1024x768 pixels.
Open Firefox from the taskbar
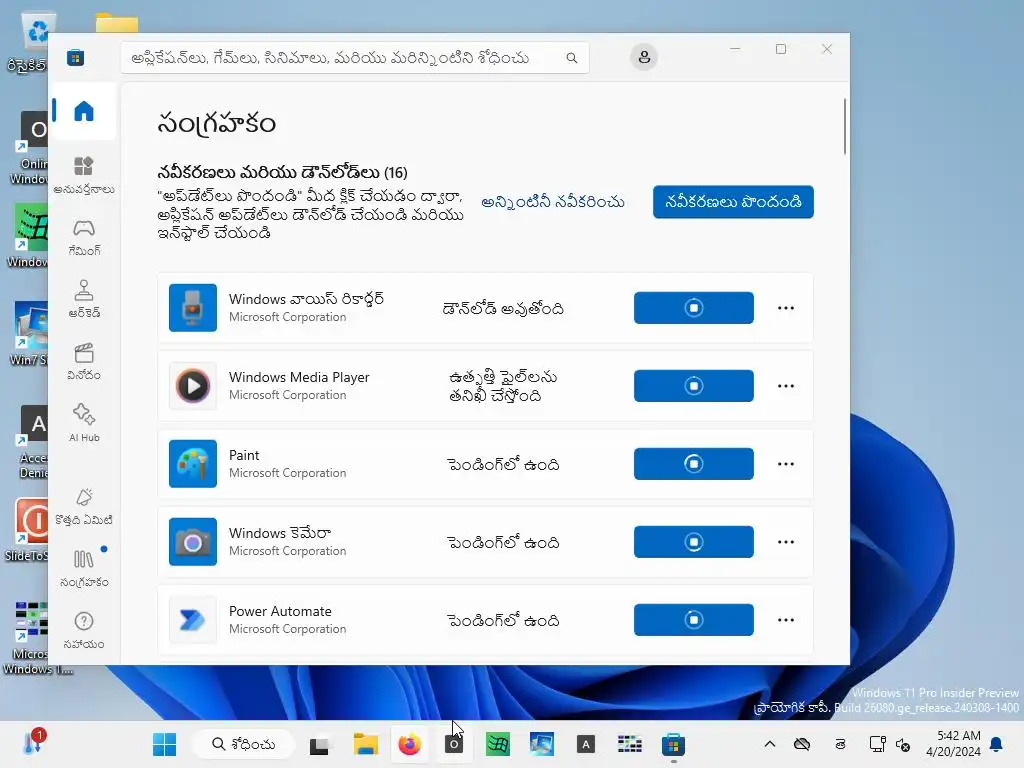(409, 744)
